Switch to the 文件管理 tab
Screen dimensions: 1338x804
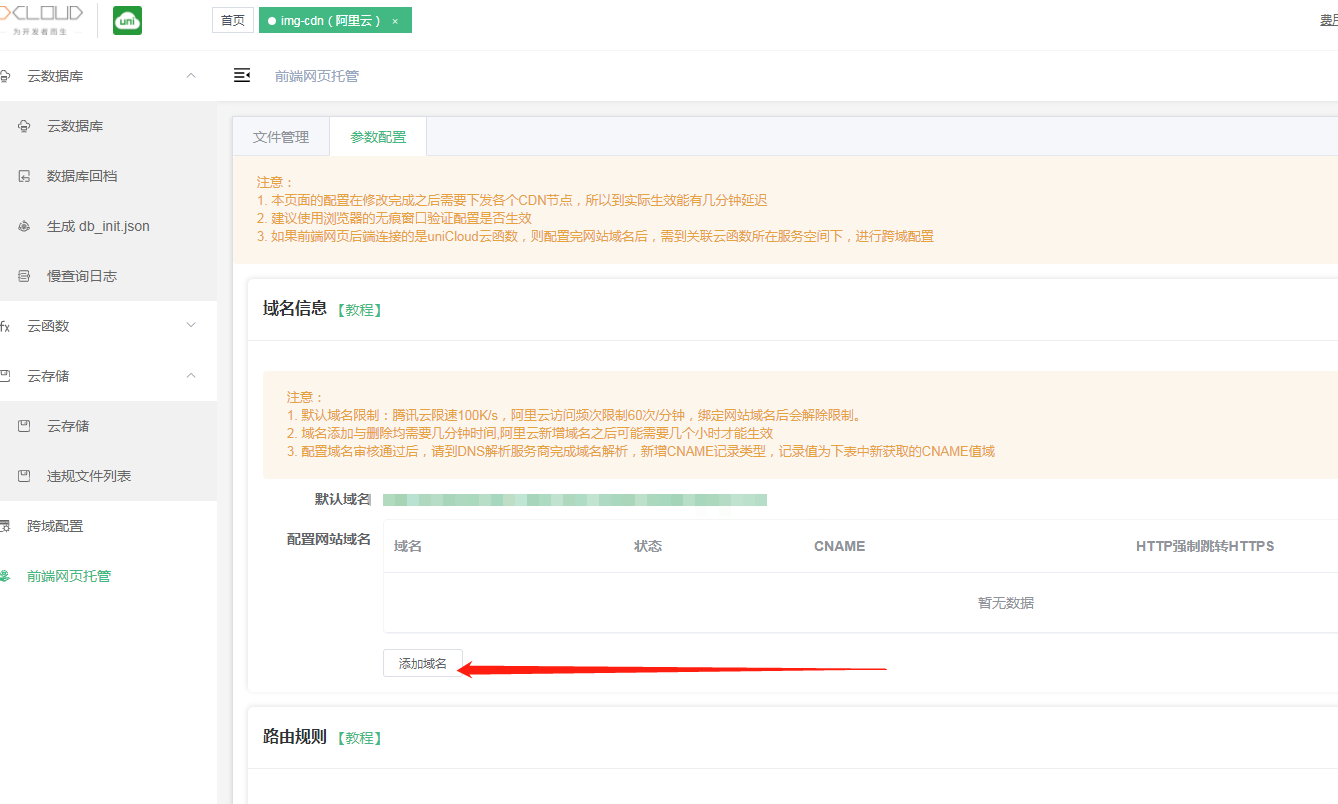click(281, 137)
